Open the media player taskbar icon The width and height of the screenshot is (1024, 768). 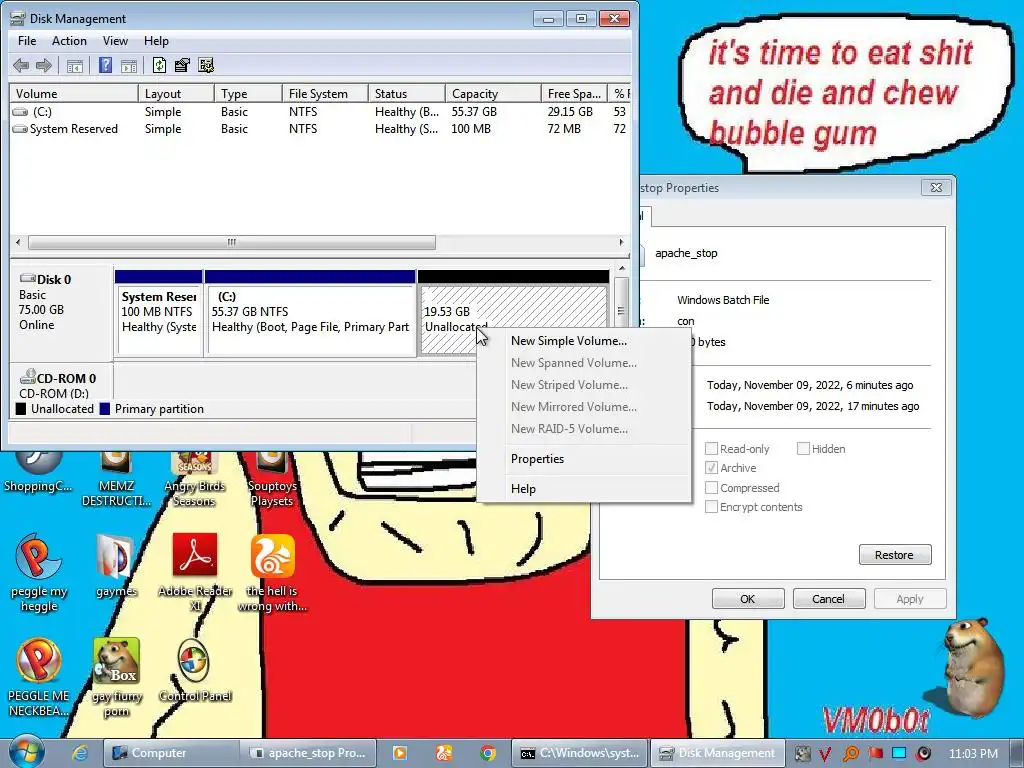[x=399, y=753]
